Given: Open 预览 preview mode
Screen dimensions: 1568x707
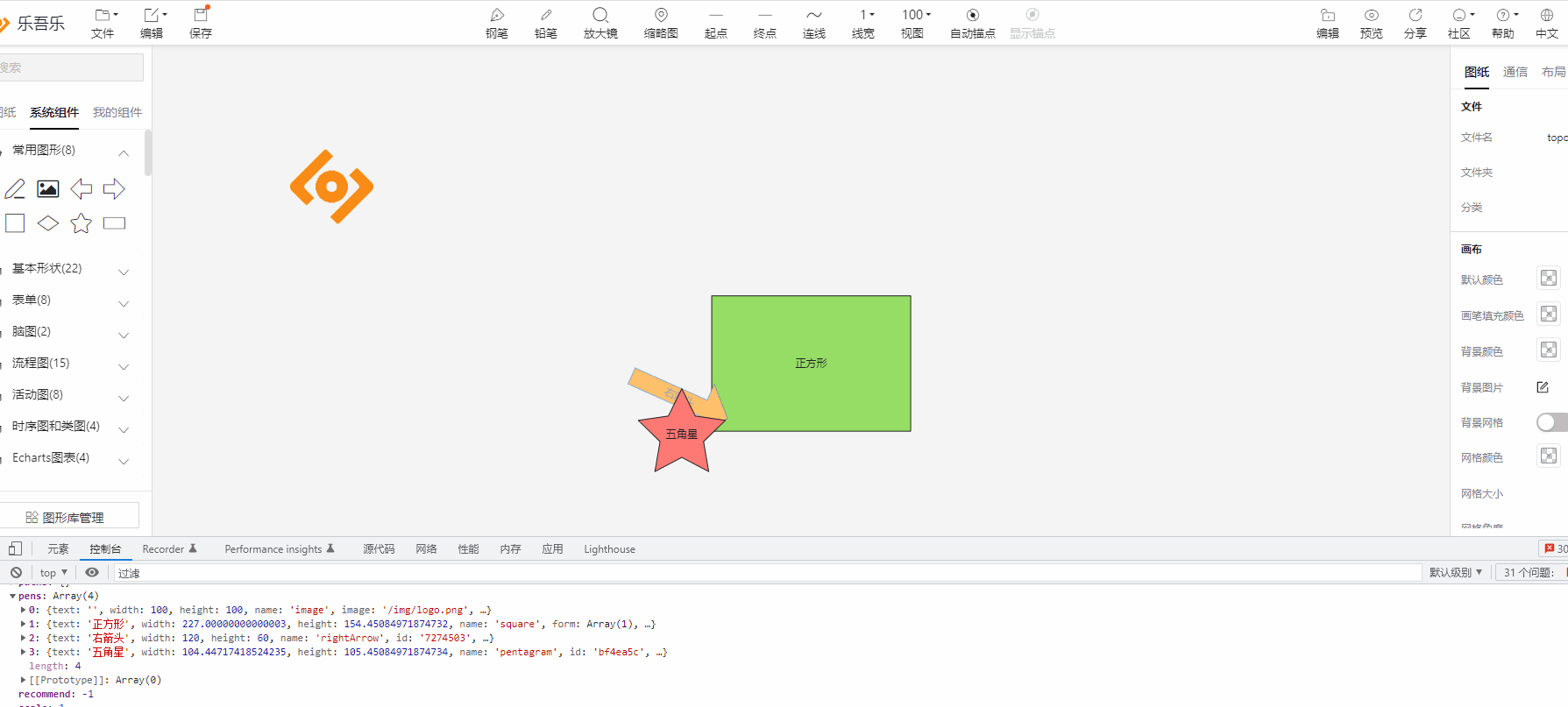Looking at the screenshot, I should click(x=1372, y=24).
